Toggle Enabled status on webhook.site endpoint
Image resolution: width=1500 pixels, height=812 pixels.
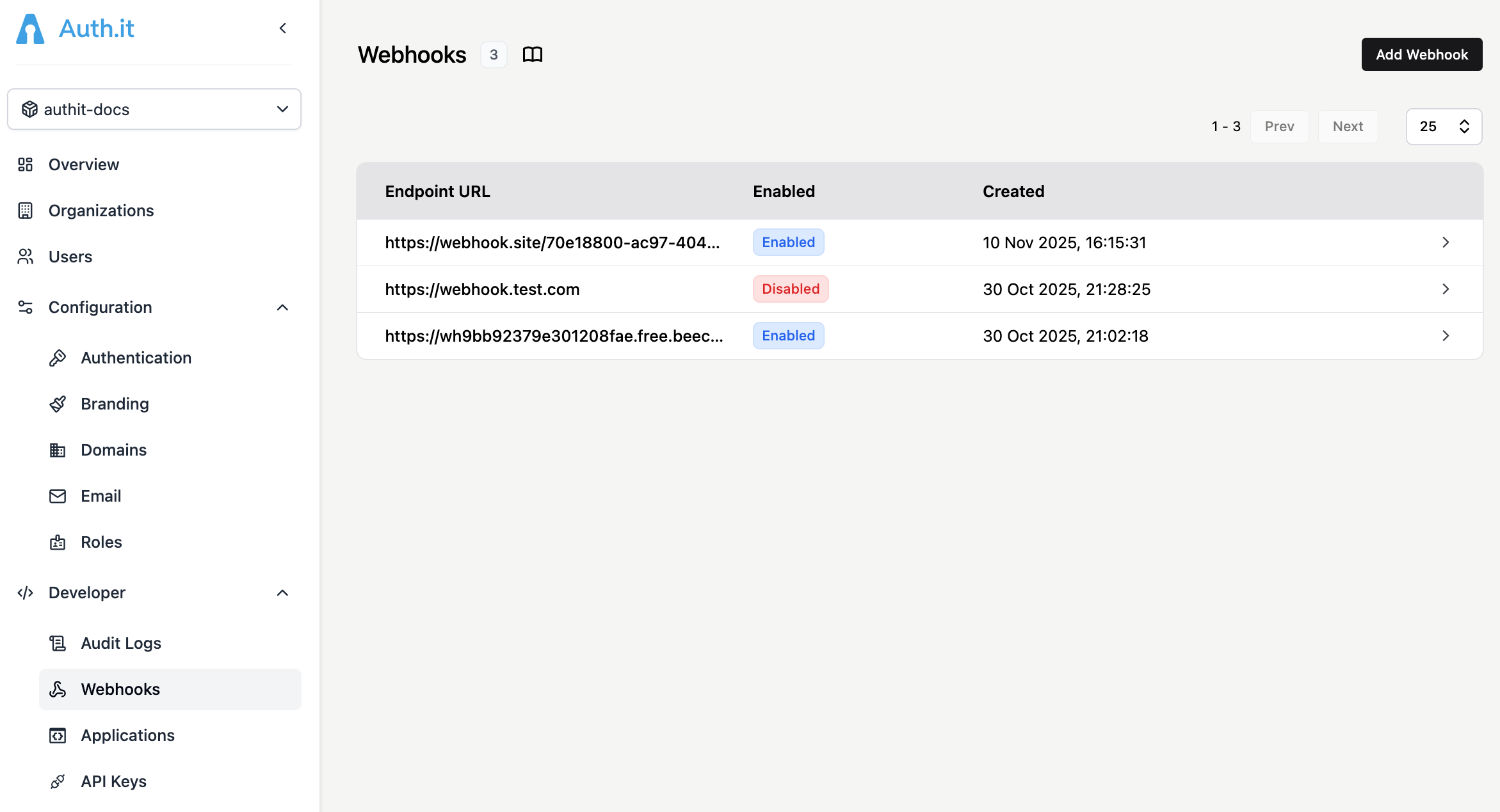click(788, 242)
